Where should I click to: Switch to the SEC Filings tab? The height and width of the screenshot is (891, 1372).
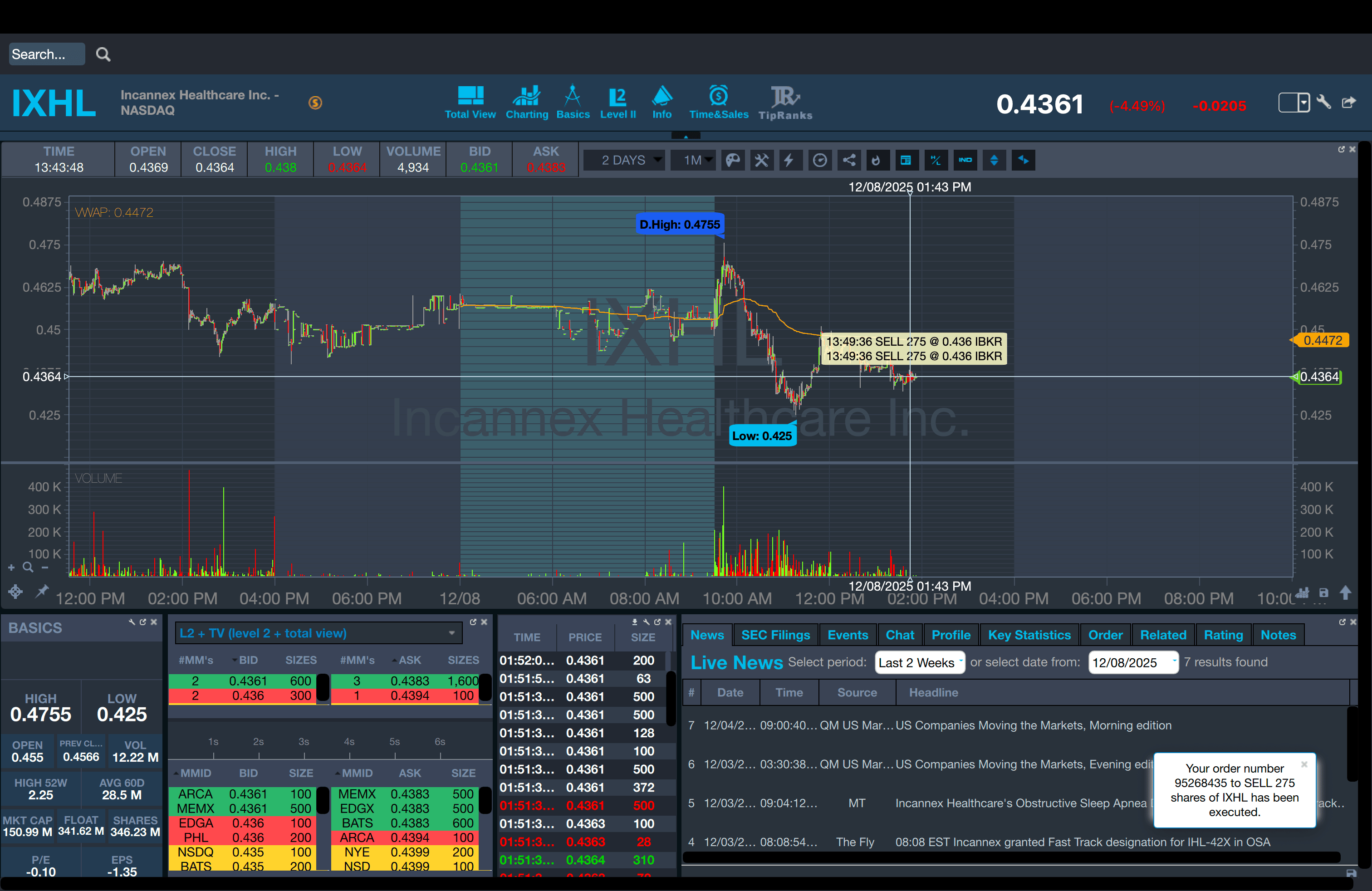click(x=775, y=635)
